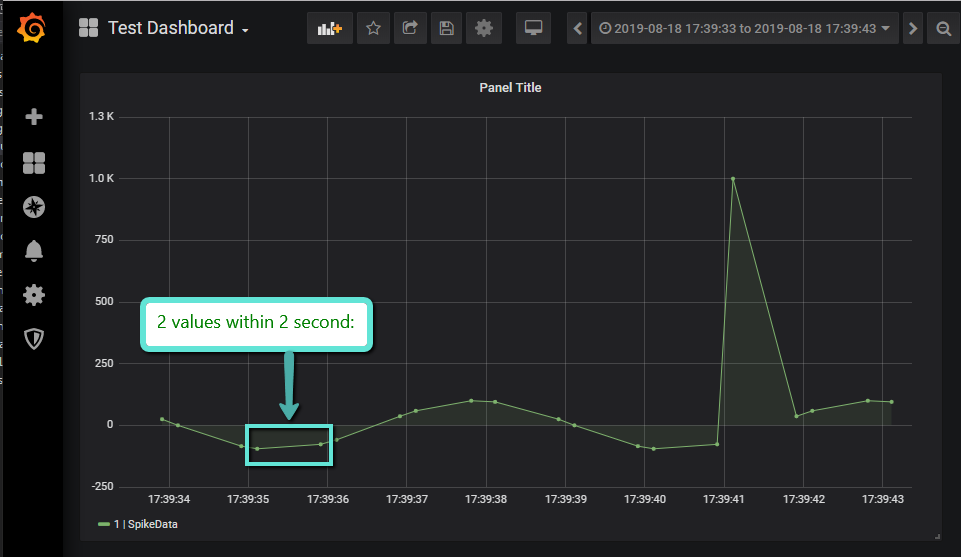Image resolution: width=961 pixels, height=557 pixels.
Task: Share the dashboard using share icon
Action: click(x=409, y=29)
